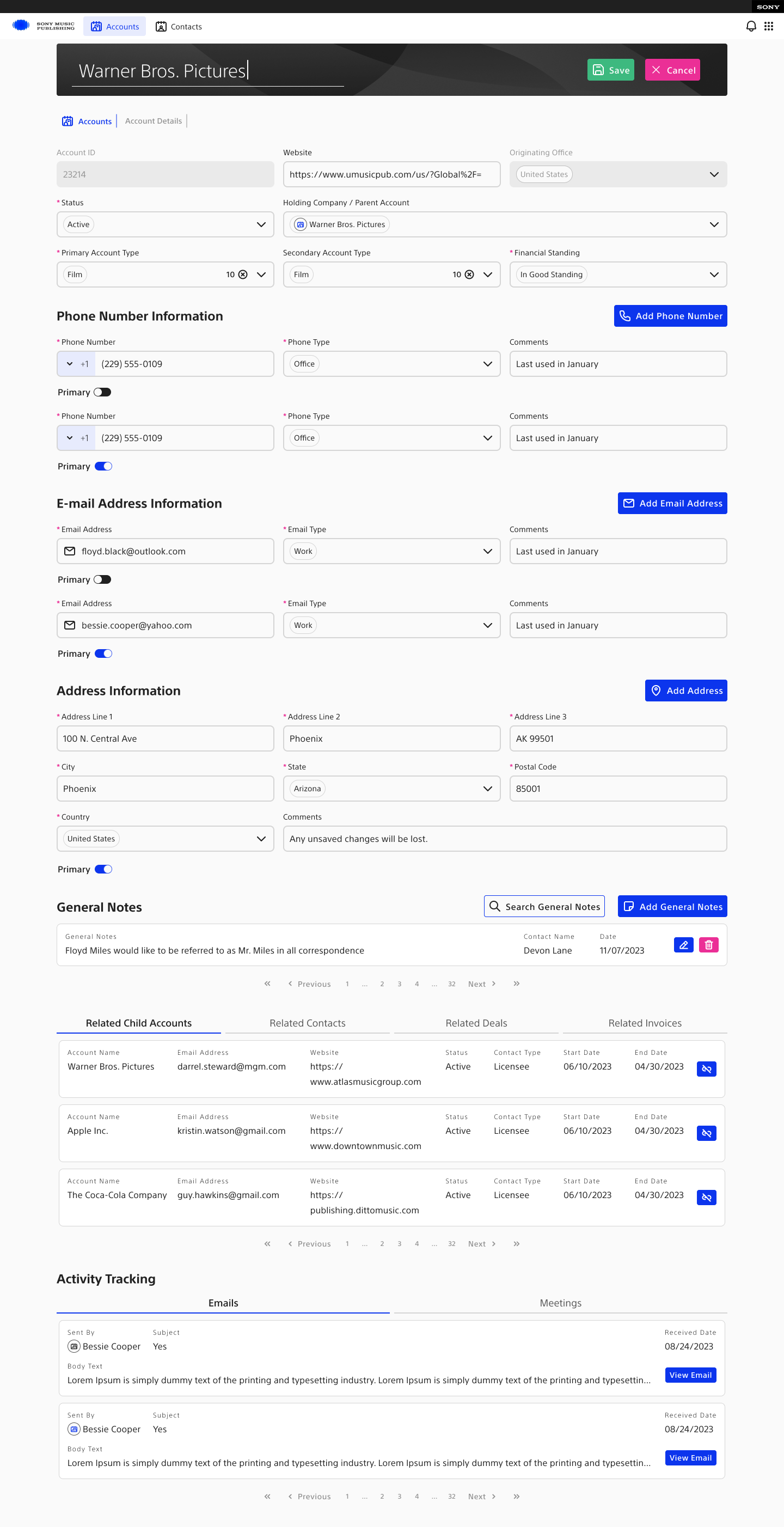Click the second Bessie Cooper sender avatar

[74, 1429]
